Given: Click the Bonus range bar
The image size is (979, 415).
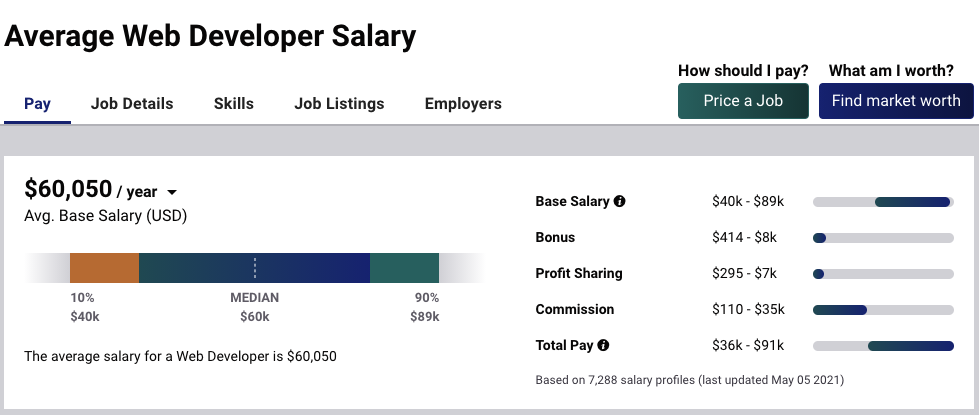Looking at the screenshot, I should point(883,238).
